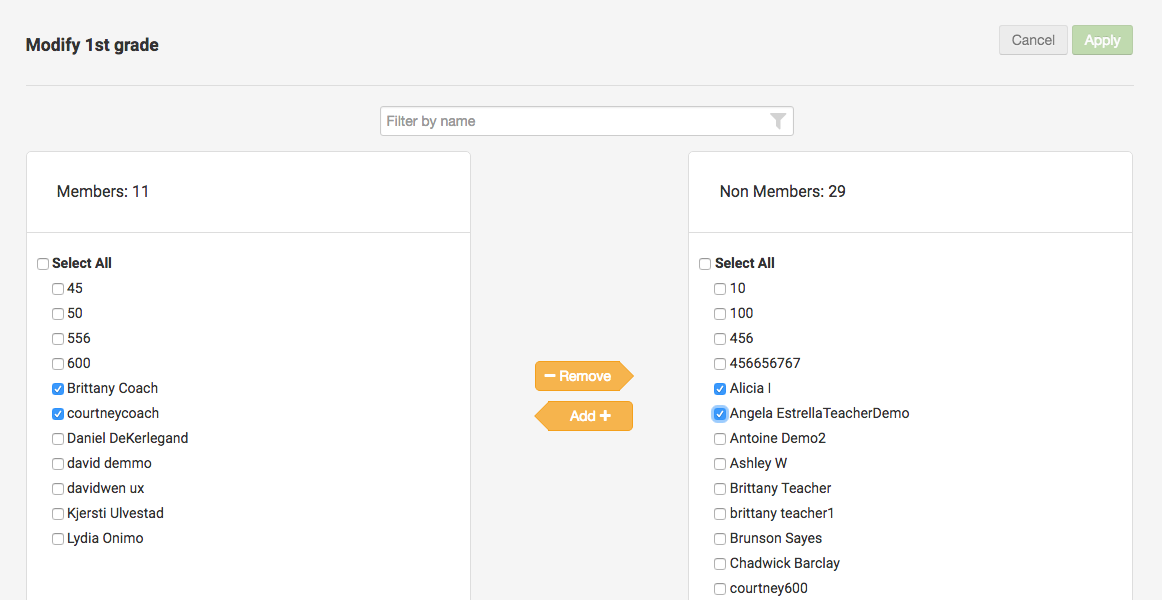The height and width of the screenshot is (600, 1162).
Task: Check Select All under Members
Action: point(43,264)
